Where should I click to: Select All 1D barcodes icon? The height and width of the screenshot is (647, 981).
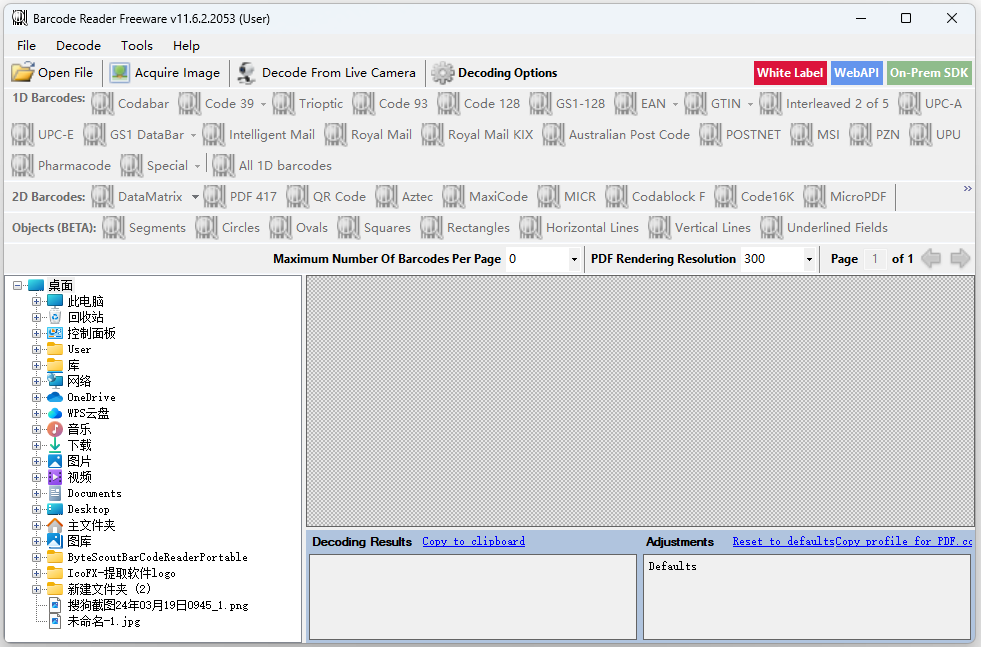223,165
